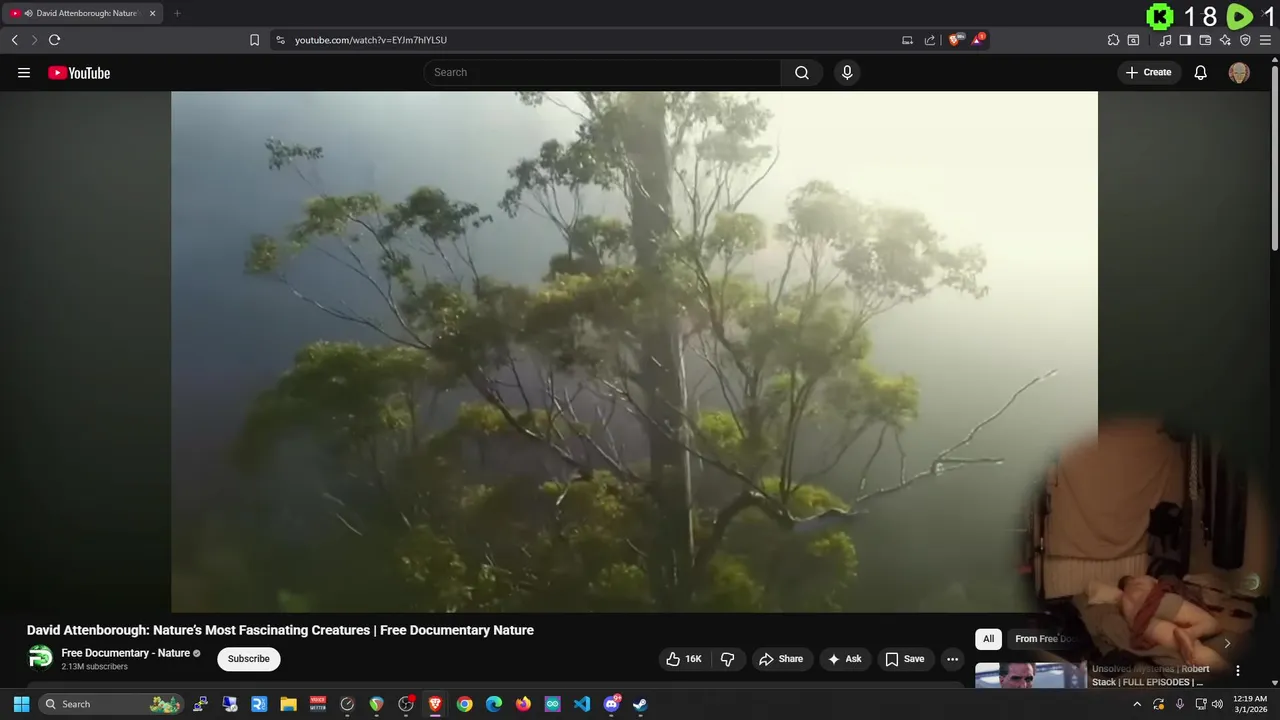
Task: Open Arduino IDE from taskbar
Action: click(x=553, y=704)
